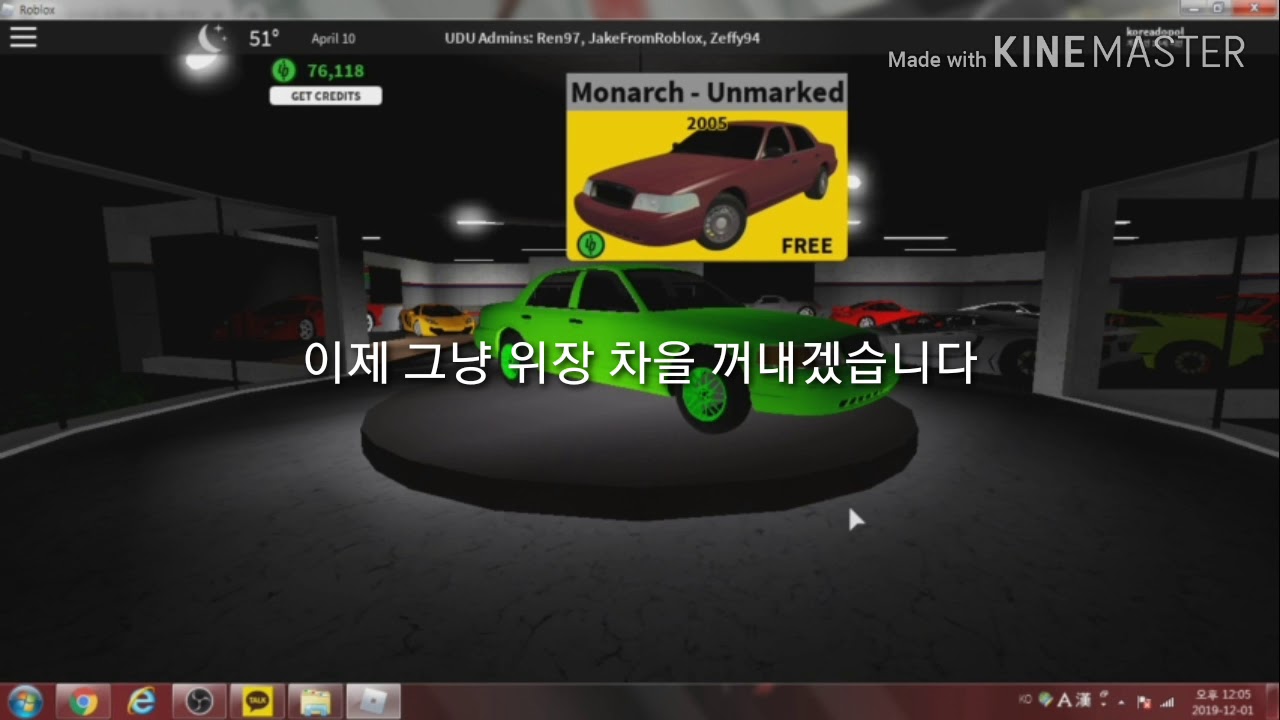This screenshot has width=1280, height=720.
Task: Open the Windows Start menu
Action: 24,701
